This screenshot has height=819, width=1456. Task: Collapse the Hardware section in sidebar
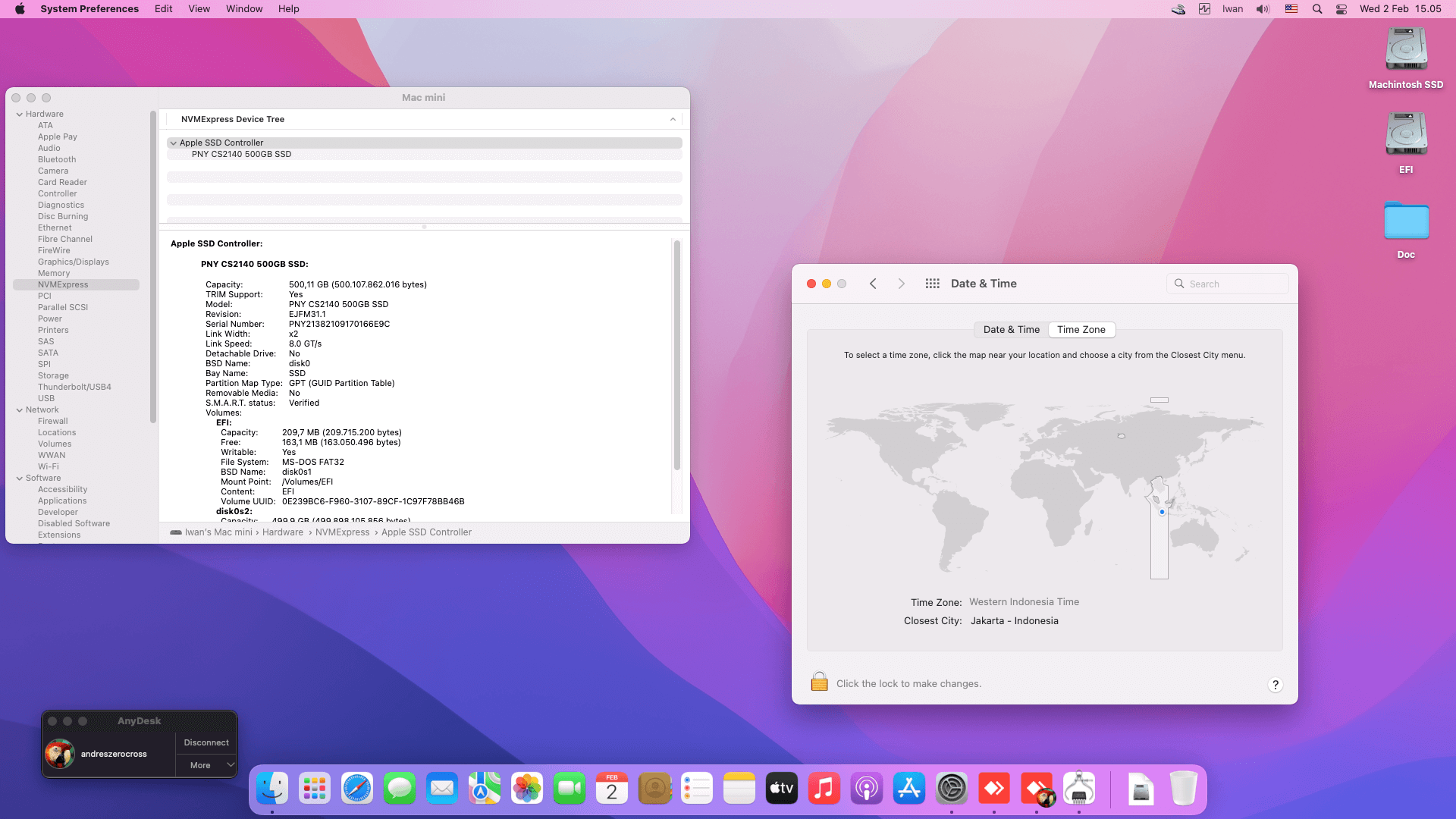(x=19, y=115)
